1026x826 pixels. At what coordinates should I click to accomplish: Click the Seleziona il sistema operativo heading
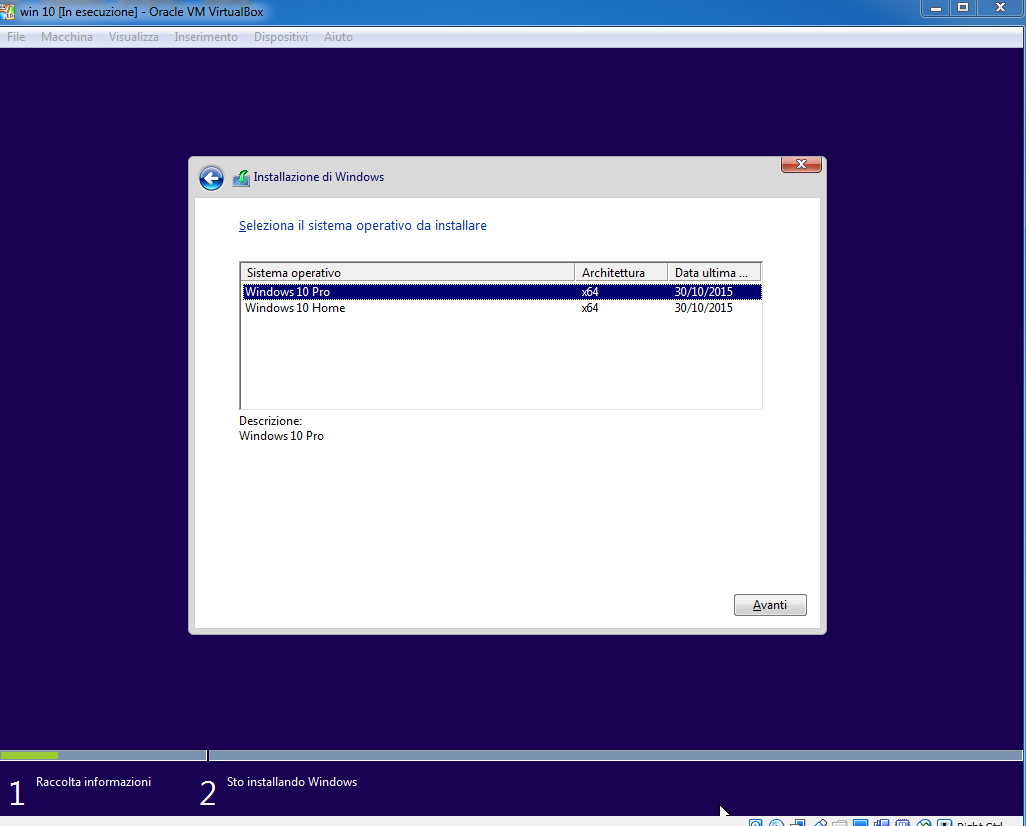[x=363, y=226]
